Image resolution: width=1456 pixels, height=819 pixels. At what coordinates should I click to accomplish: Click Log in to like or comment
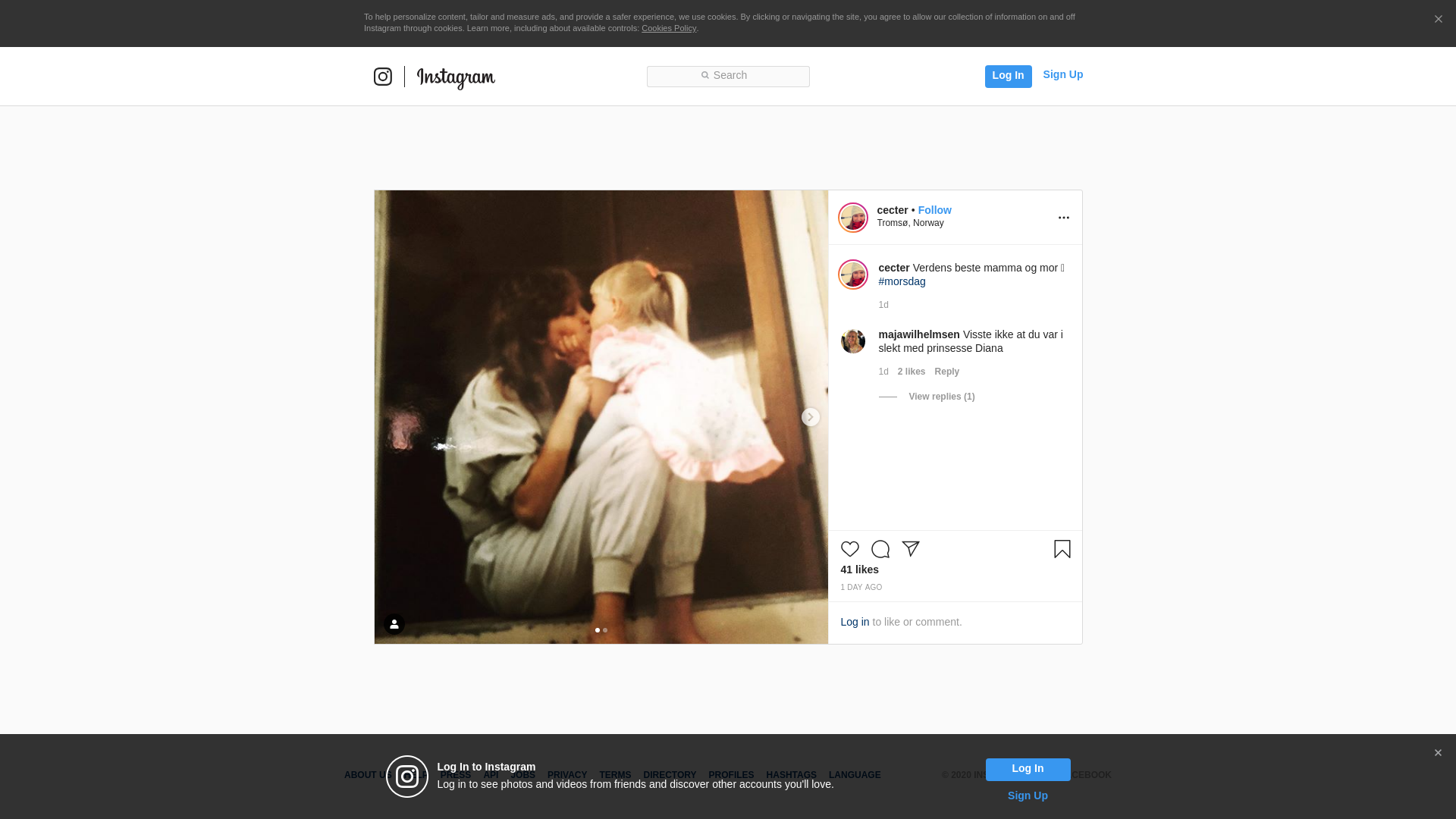click(x=855, y=622)
